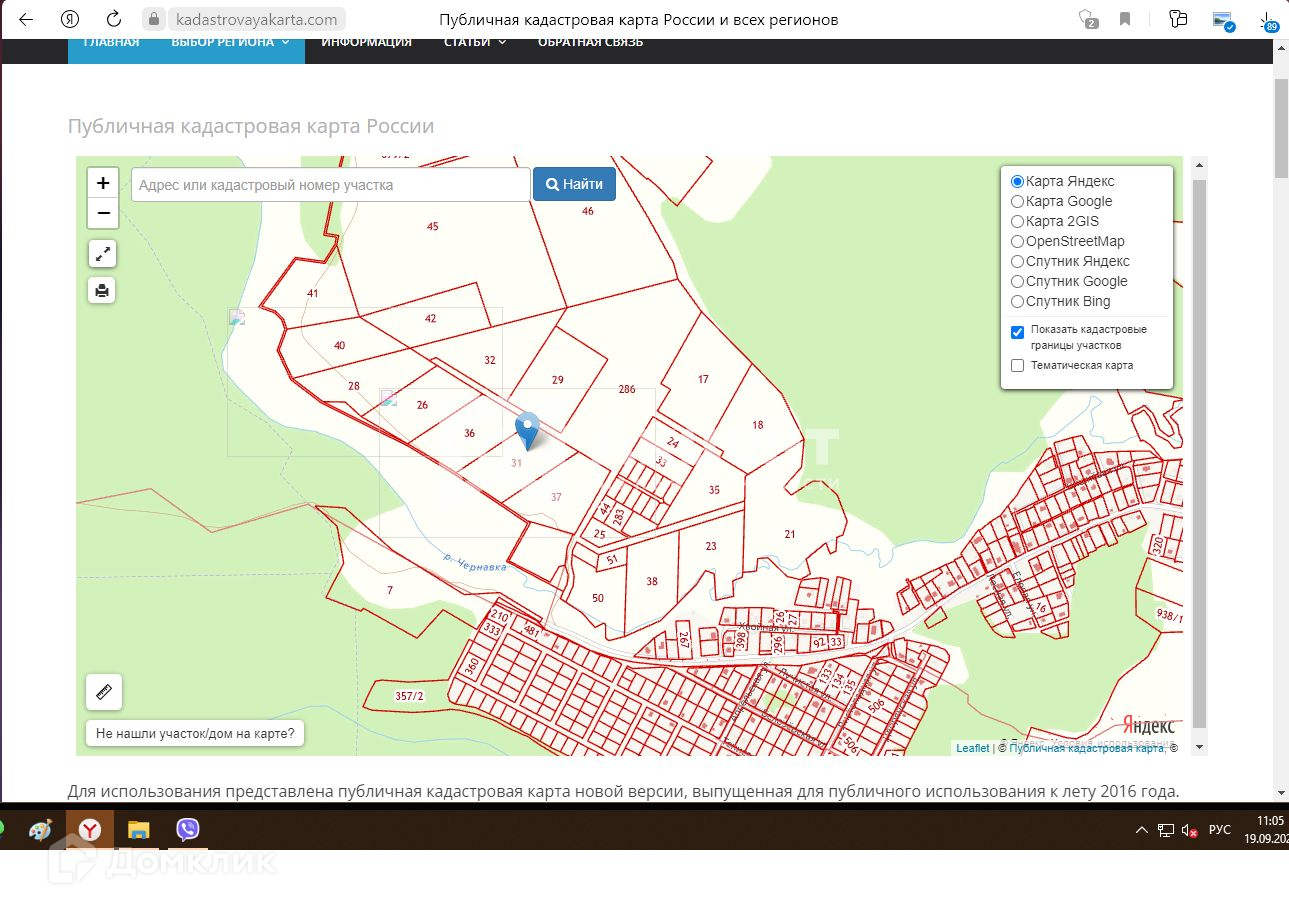
Task: Open the ОБРАТНАЯ СВЯЗЬ page
Action: point(590,42)
